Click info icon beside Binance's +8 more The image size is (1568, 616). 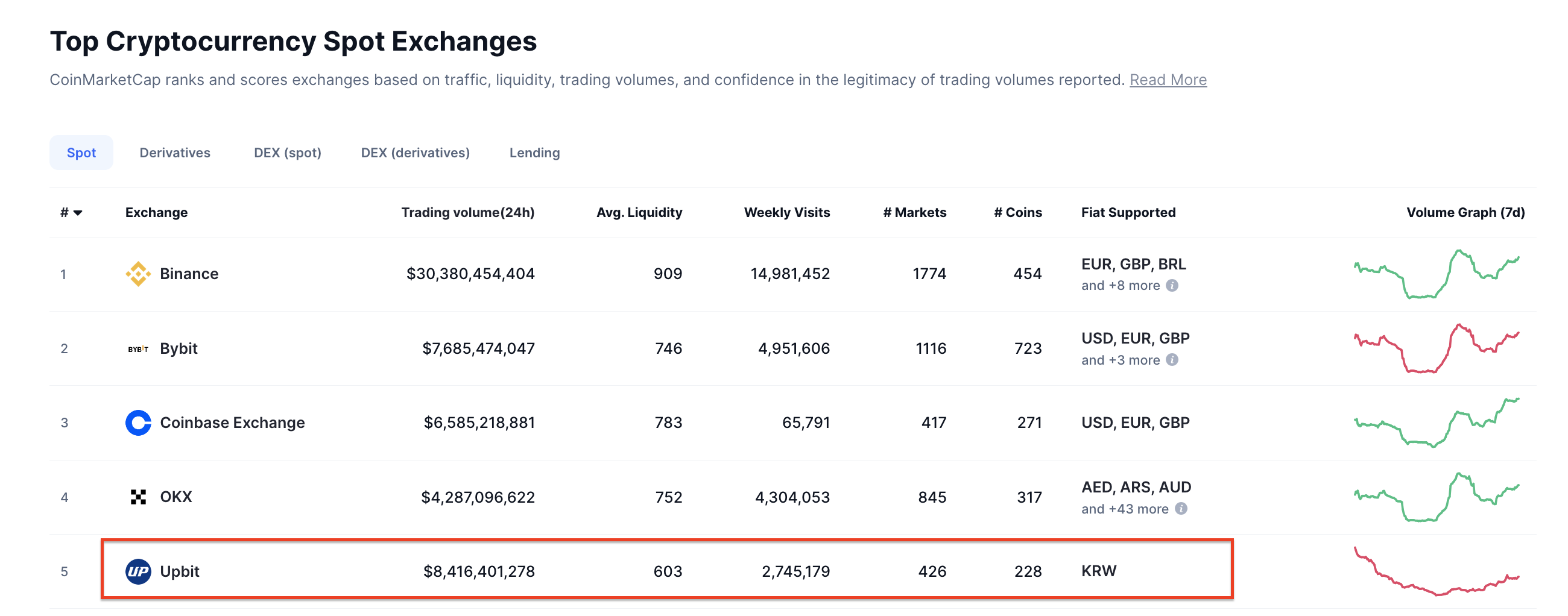coord(1172,286)
